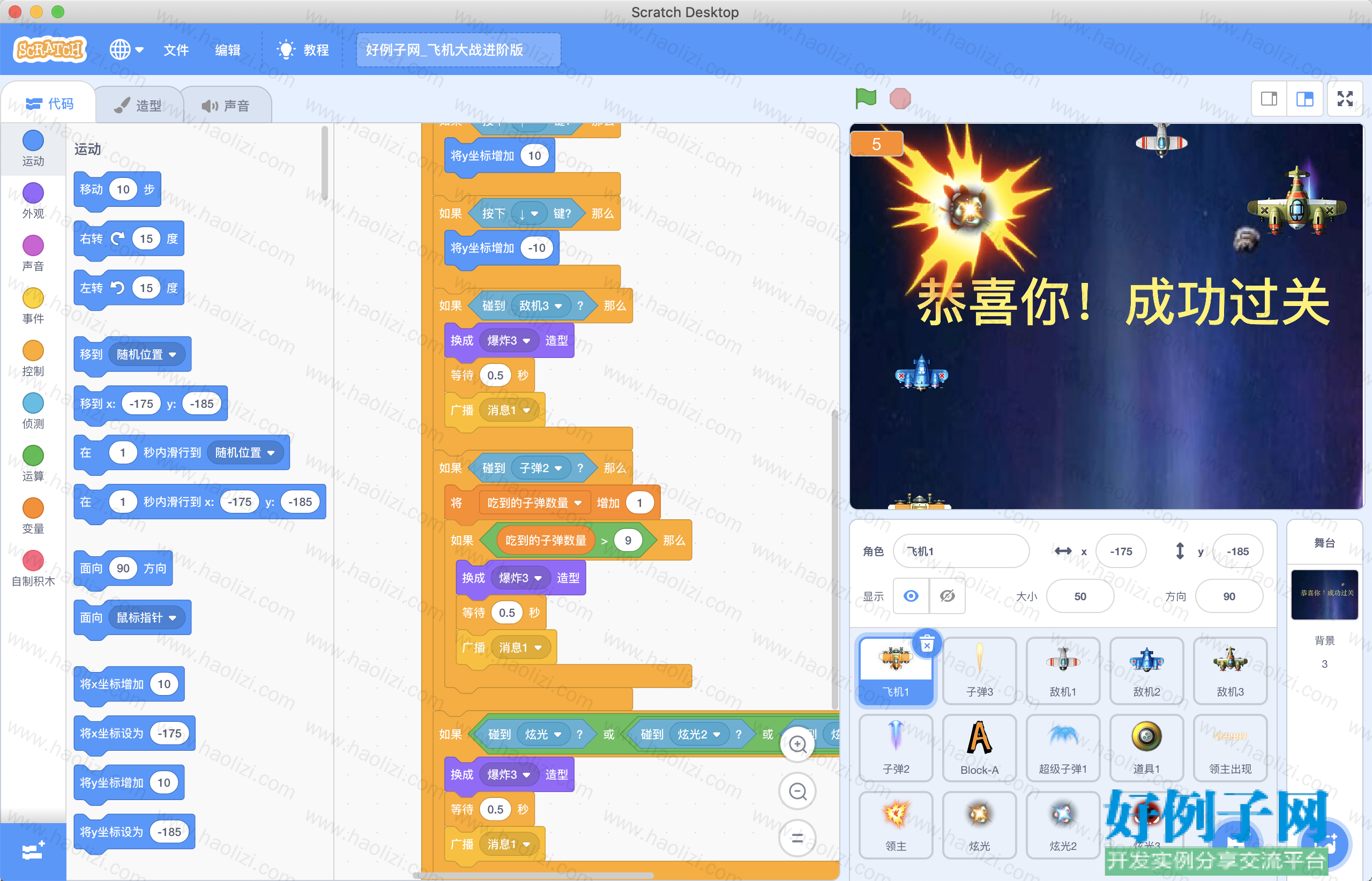Open the 子弹2 dropdown in 碰到 block
The width and height of the screenshot is (1372, 881).
point(540,468)
